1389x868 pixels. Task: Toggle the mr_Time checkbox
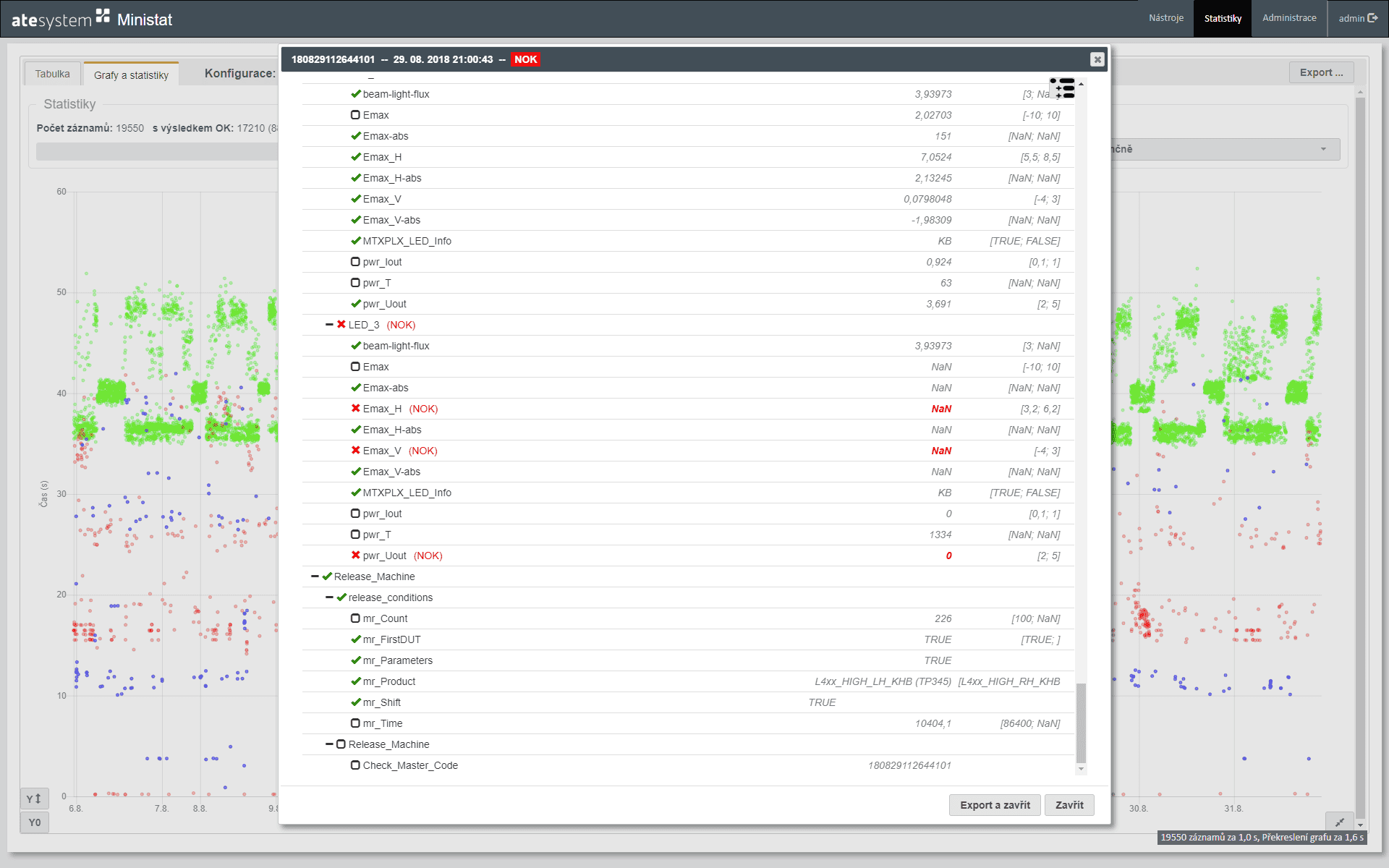pyautogui.click(x=355, y=723)
